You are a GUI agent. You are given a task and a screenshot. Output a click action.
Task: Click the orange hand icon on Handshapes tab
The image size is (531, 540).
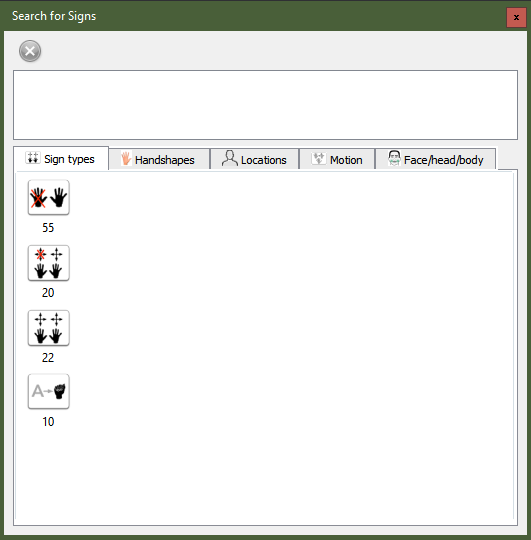click(x=126, y=159)
